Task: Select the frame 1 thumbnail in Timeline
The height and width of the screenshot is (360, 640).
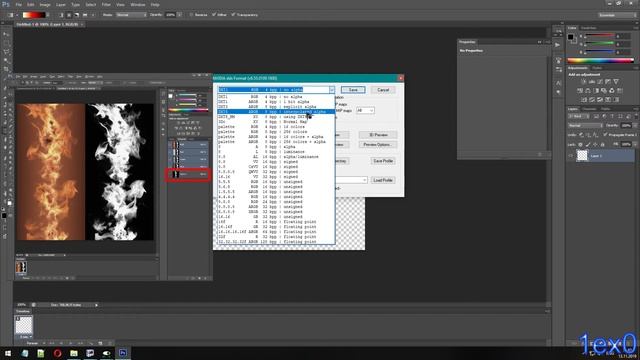Action: (x=24, y=325)
